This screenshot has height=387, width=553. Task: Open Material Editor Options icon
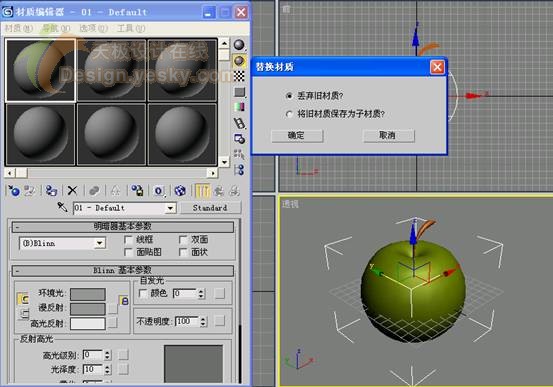pyautogui.click(x=239, y=139)
